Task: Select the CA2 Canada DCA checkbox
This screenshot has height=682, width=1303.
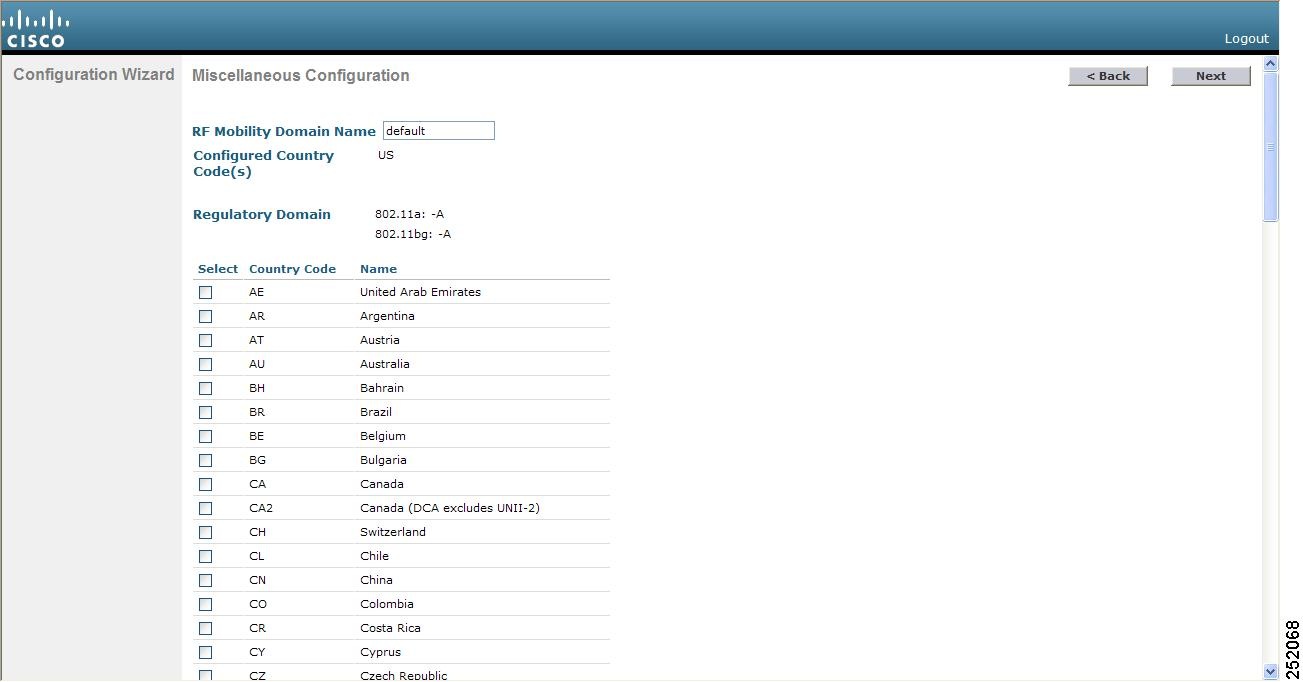Action: point(205,508)
